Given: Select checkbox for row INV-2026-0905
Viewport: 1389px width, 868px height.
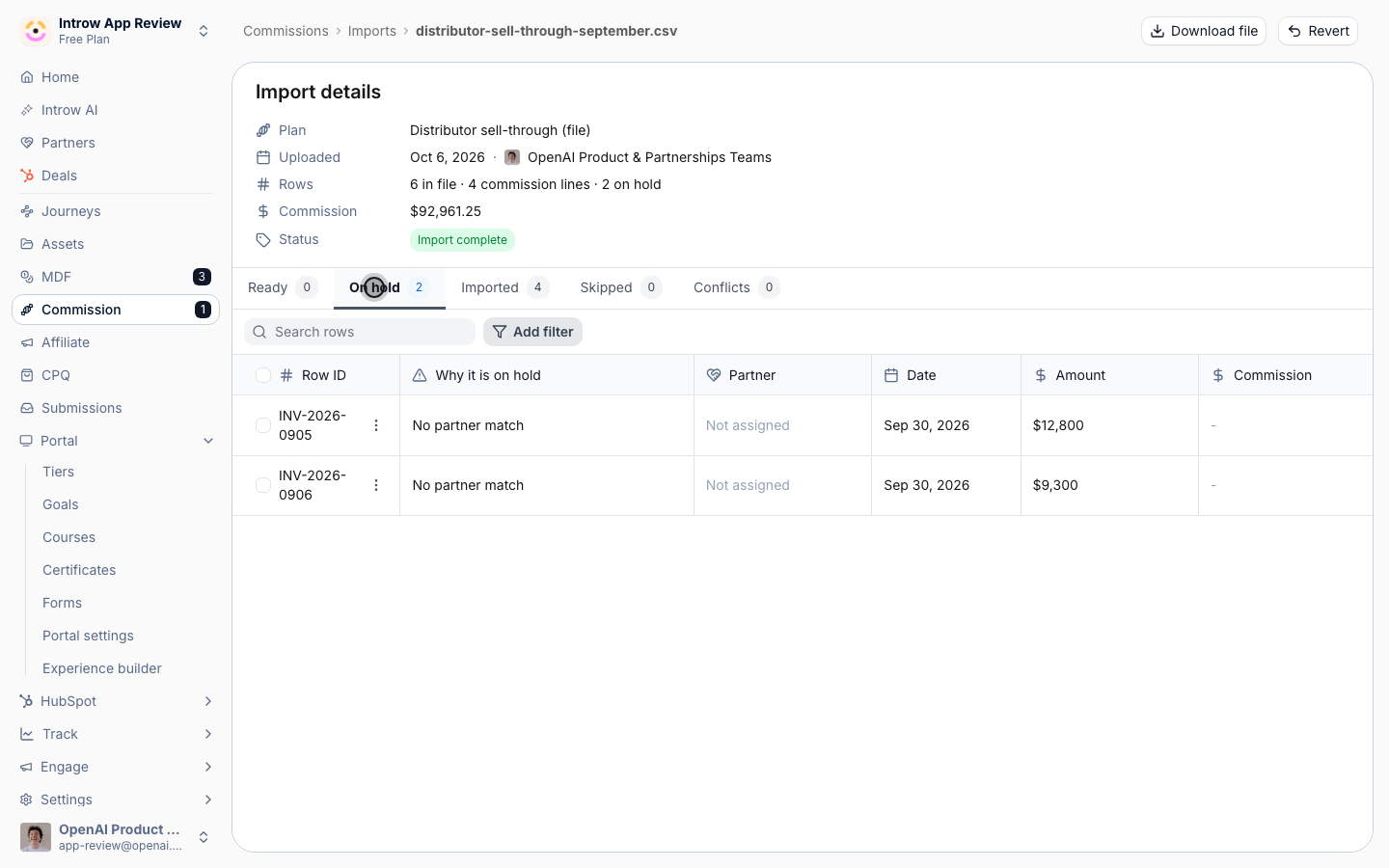Looking at the screenshot, I should [x=263, y=425].
